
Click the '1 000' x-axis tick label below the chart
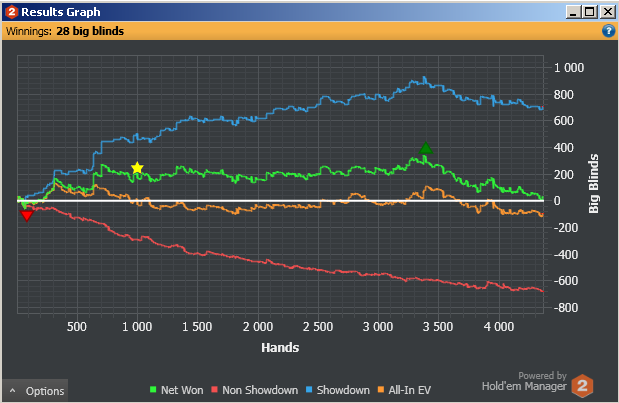click(137, 327)
